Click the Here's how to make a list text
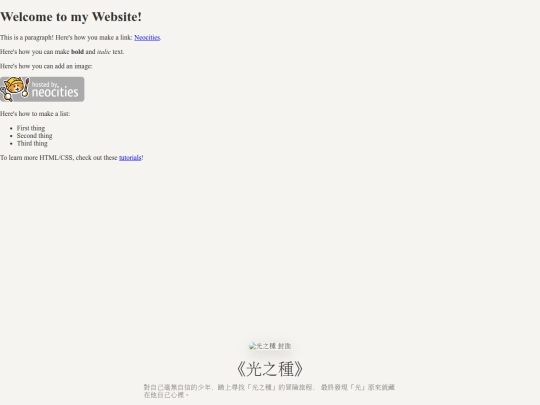Screen dimensions: 540x405 [35, 114]
